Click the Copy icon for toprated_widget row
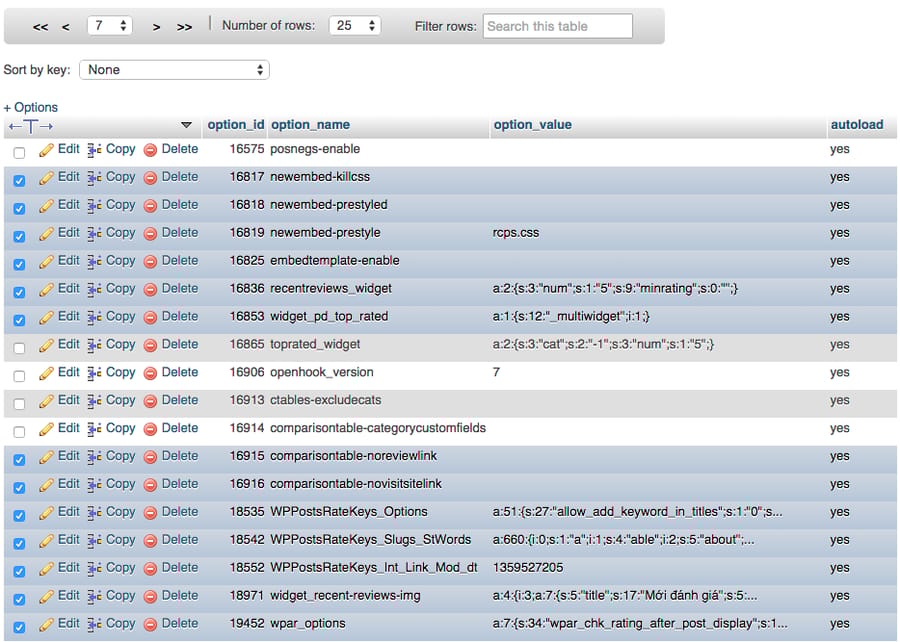This screenshot has height=642, width=900. coord(95,345)
